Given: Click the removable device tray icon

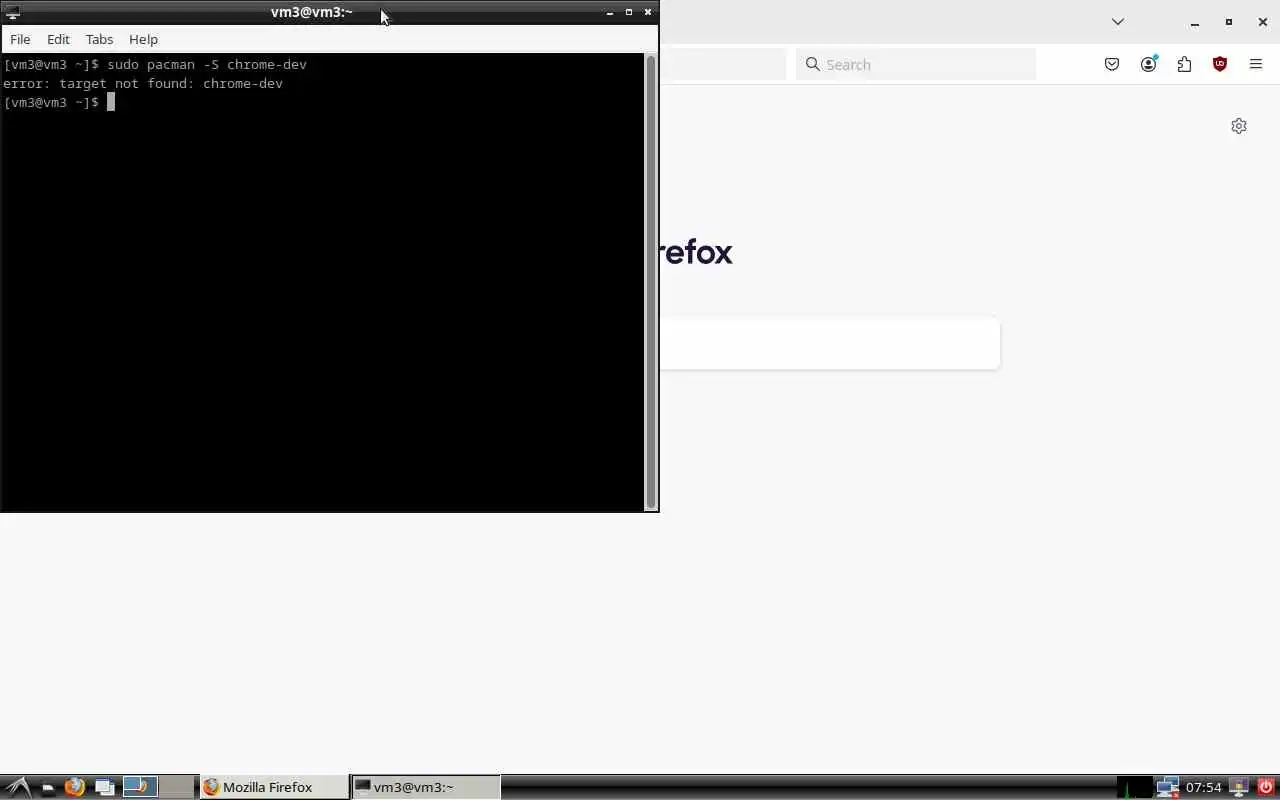Looking at the screenshot, I should pos(1239,787).
